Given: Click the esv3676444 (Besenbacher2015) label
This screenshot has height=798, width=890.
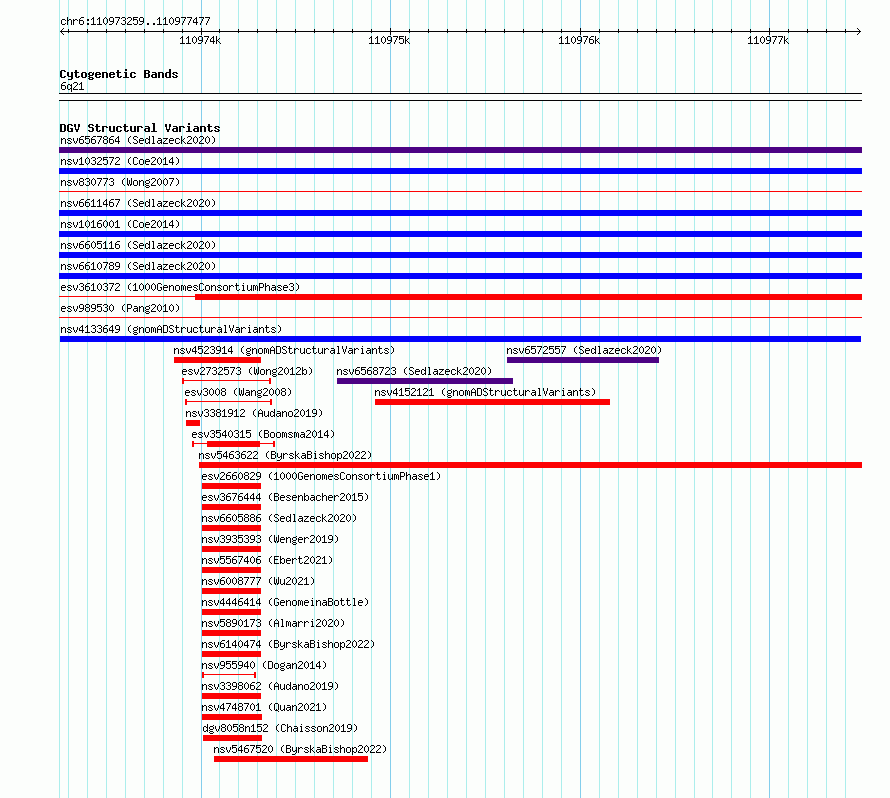Looking at the screenshot, I should (x=285, y=497).
